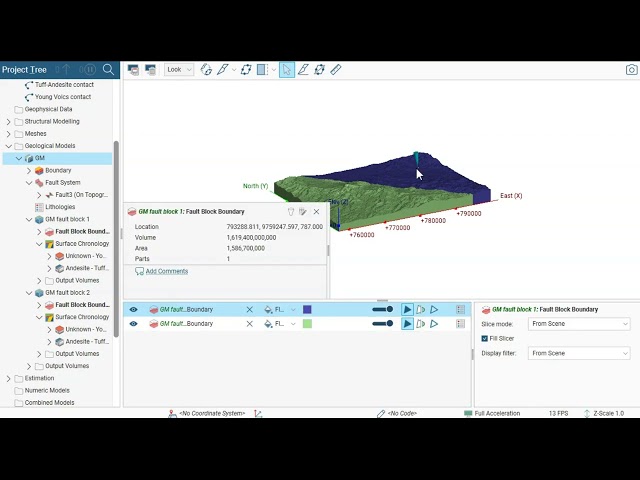Image resolution: width=640 pixels, height=480 pixels.
Task: Toggle the back-face button in green-swatch row
Action: pyautogui.click(x=420, y=324)
